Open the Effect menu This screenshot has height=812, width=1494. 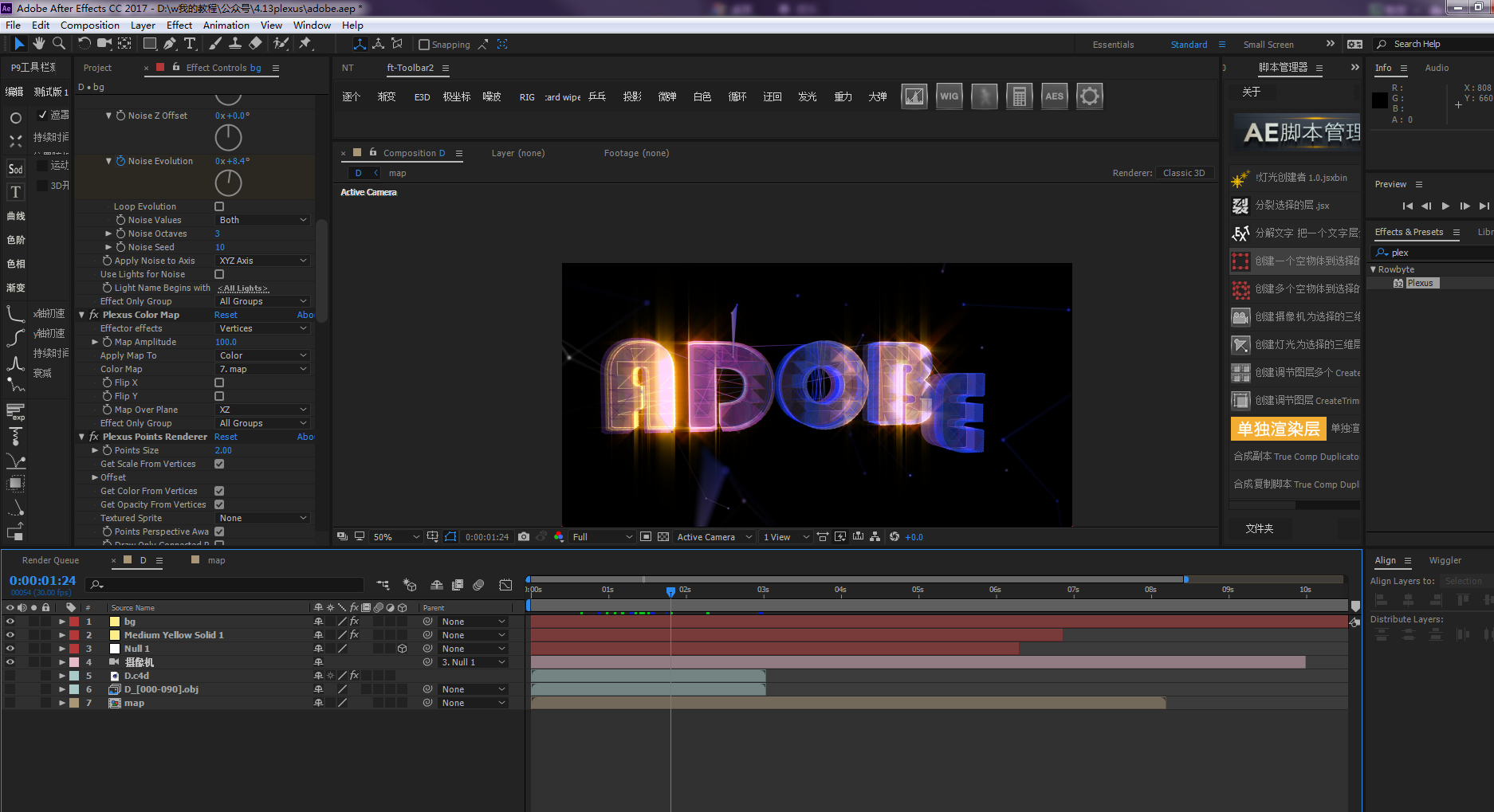[x=179, y=25]
